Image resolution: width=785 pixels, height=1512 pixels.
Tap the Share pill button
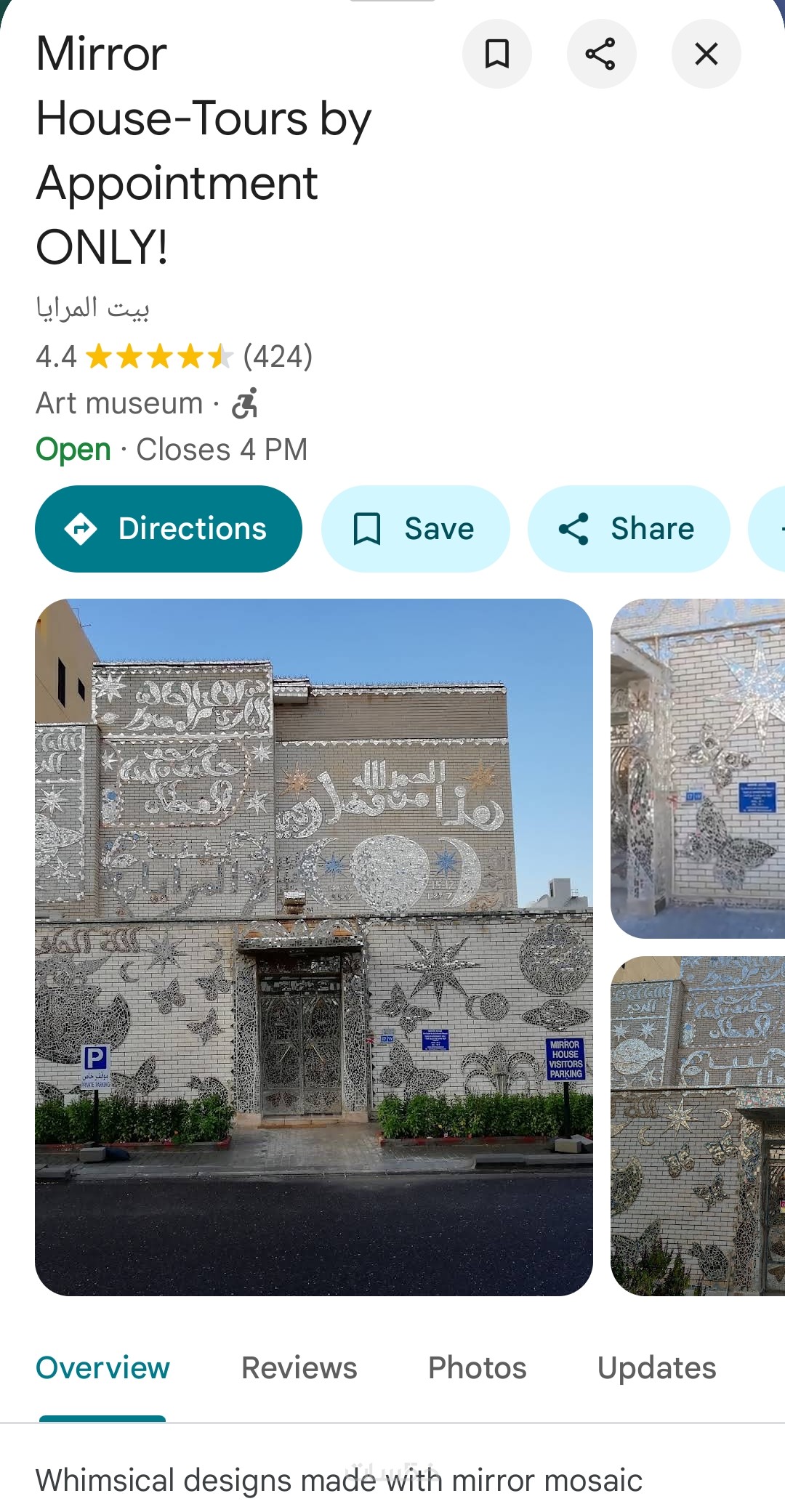tap(629, 529)
